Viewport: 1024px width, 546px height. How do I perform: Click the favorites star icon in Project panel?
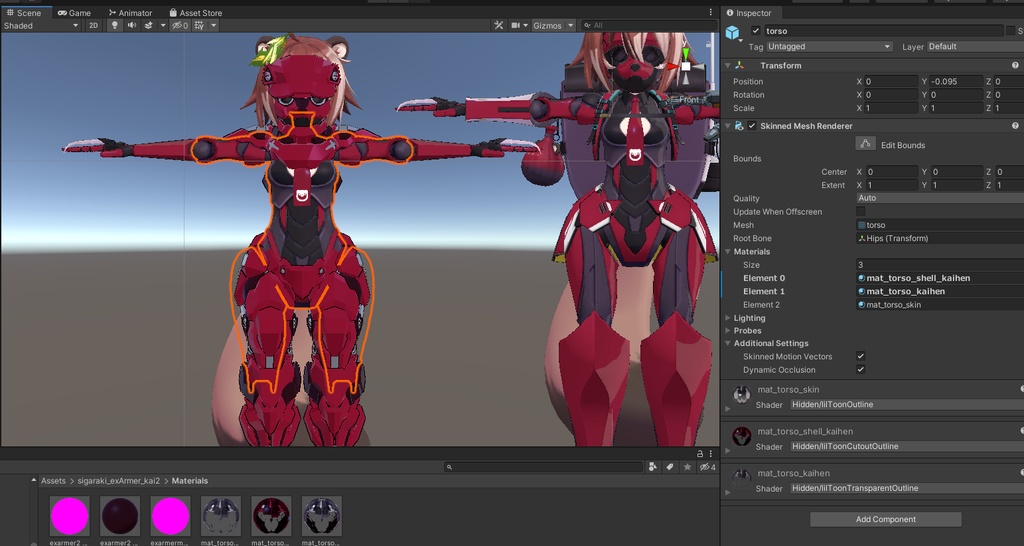pyautogui.click(x=687, y=467)
